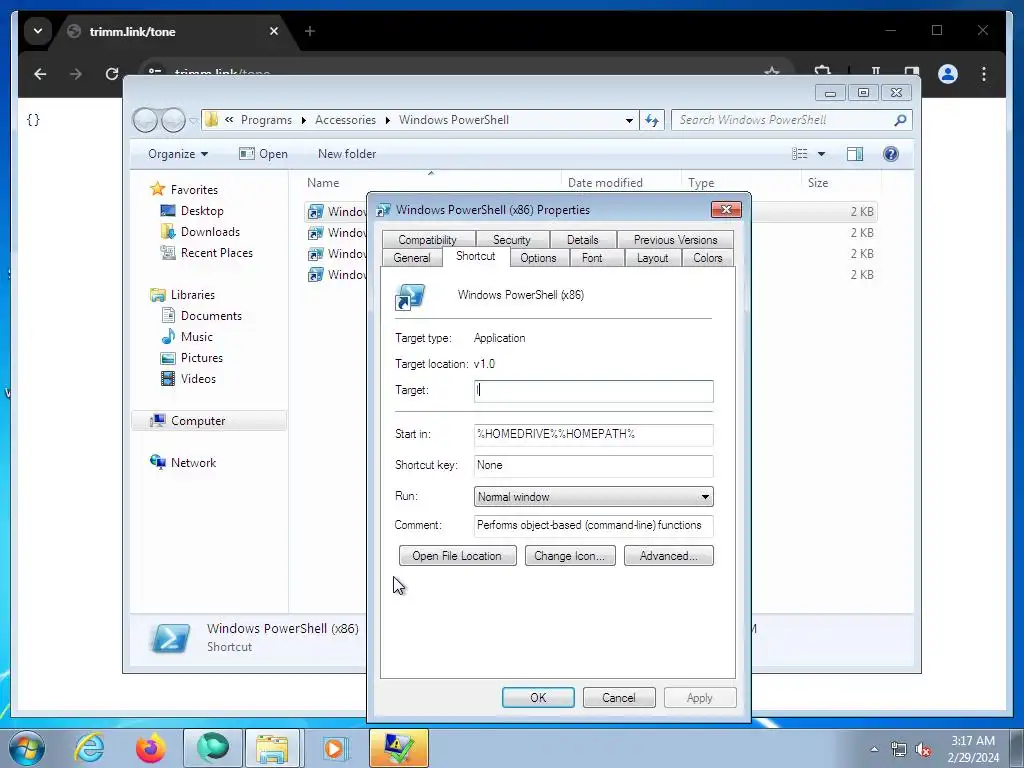1024x768 pixels.
Task: Sort by the Size column header
Action: [818, 183]
